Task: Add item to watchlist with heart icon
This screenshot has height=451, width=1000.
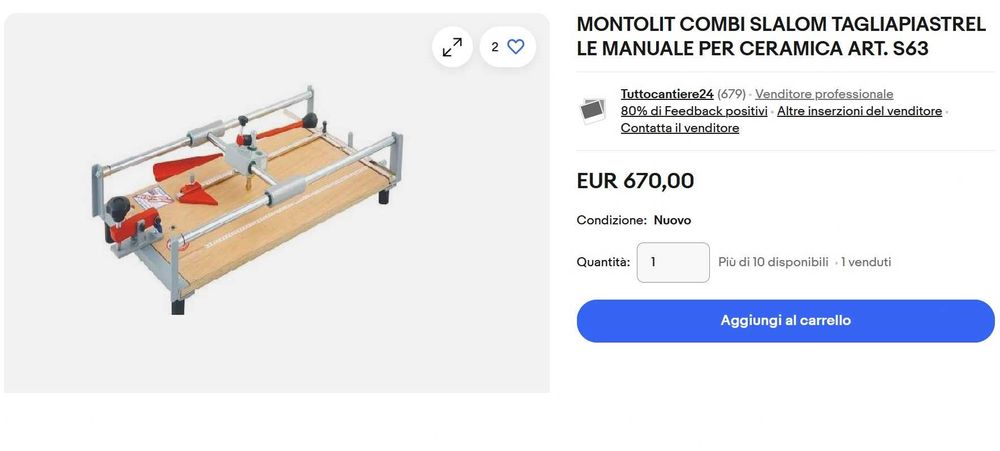Action: pyautogui.click(x=515, y=47)
